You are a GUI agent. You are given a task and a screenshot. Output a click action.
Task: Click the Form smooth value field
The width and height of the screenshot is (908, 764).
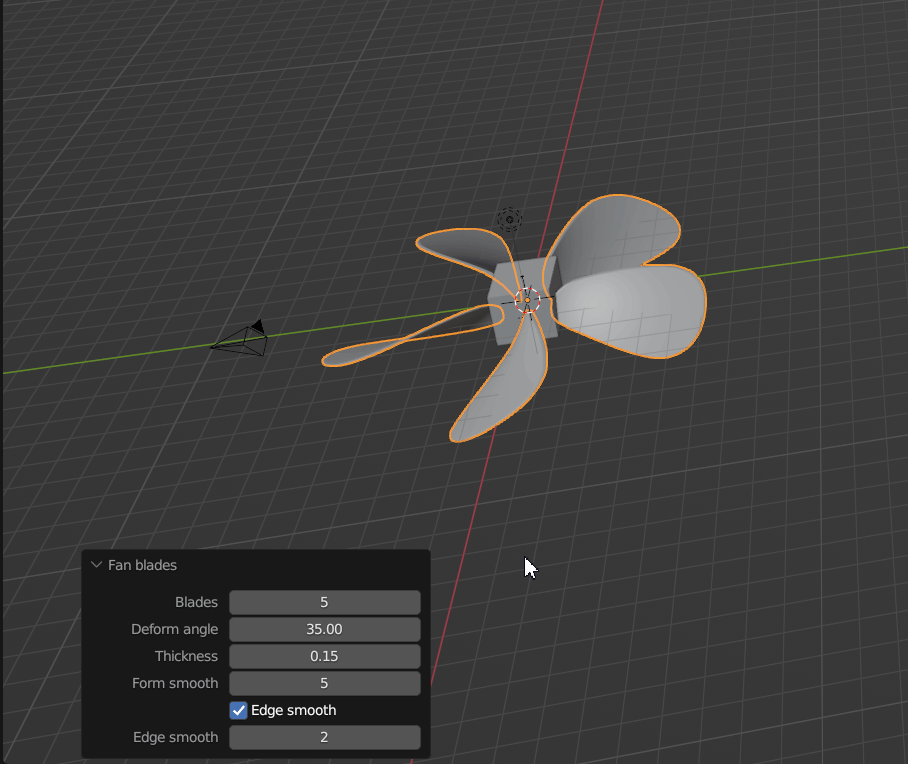click(324, 683)
